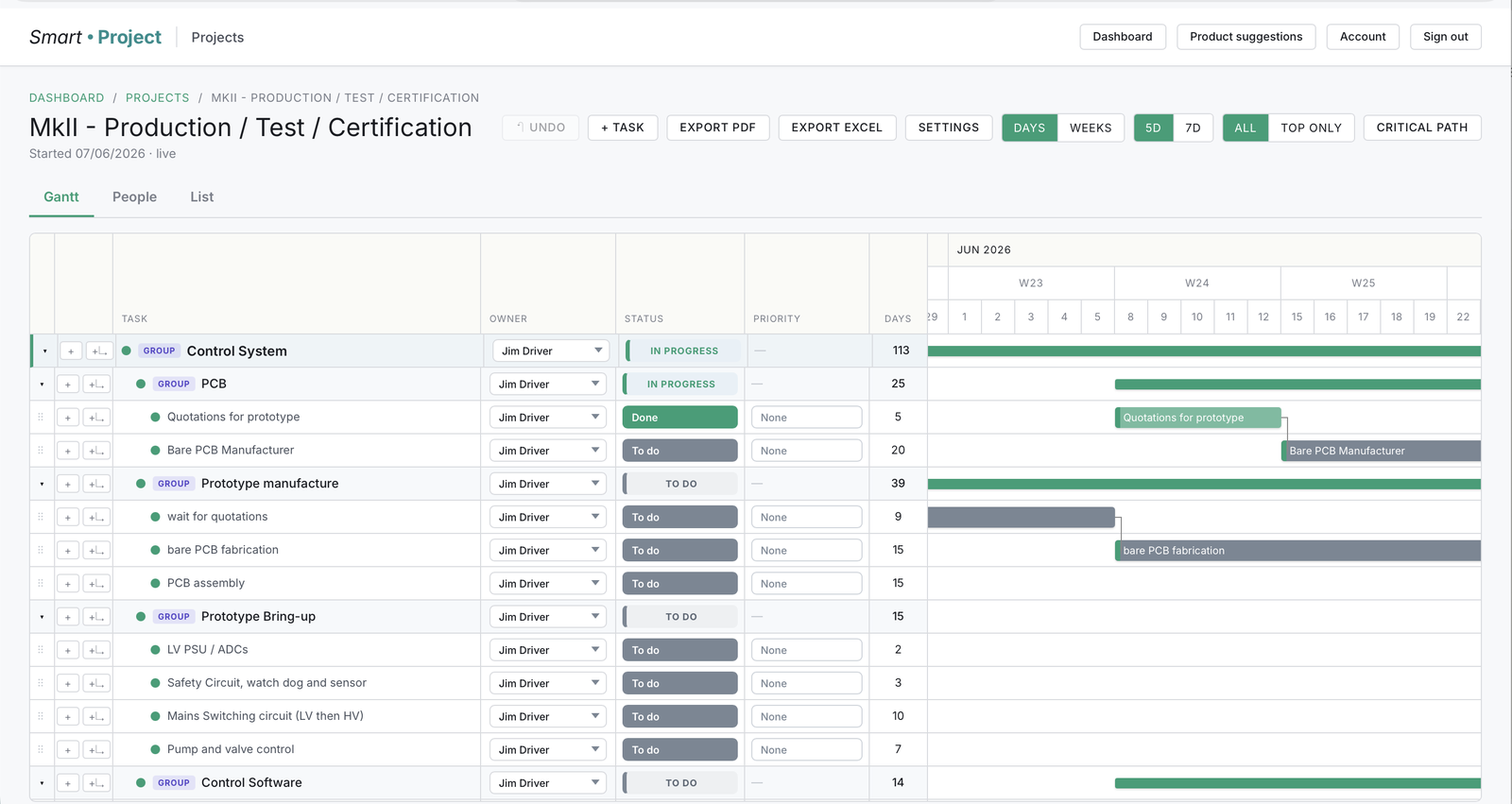Add subtask icon for bare PCB fabrication

click(x=97, y=551)
